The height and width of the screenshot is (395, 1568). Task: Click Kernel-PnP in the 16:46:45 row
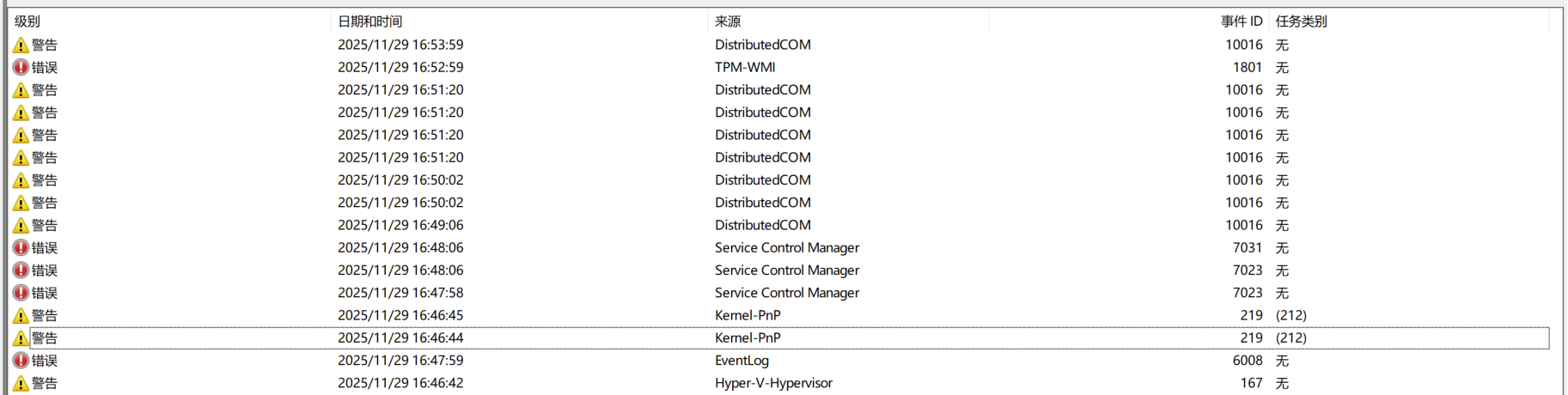747,315
